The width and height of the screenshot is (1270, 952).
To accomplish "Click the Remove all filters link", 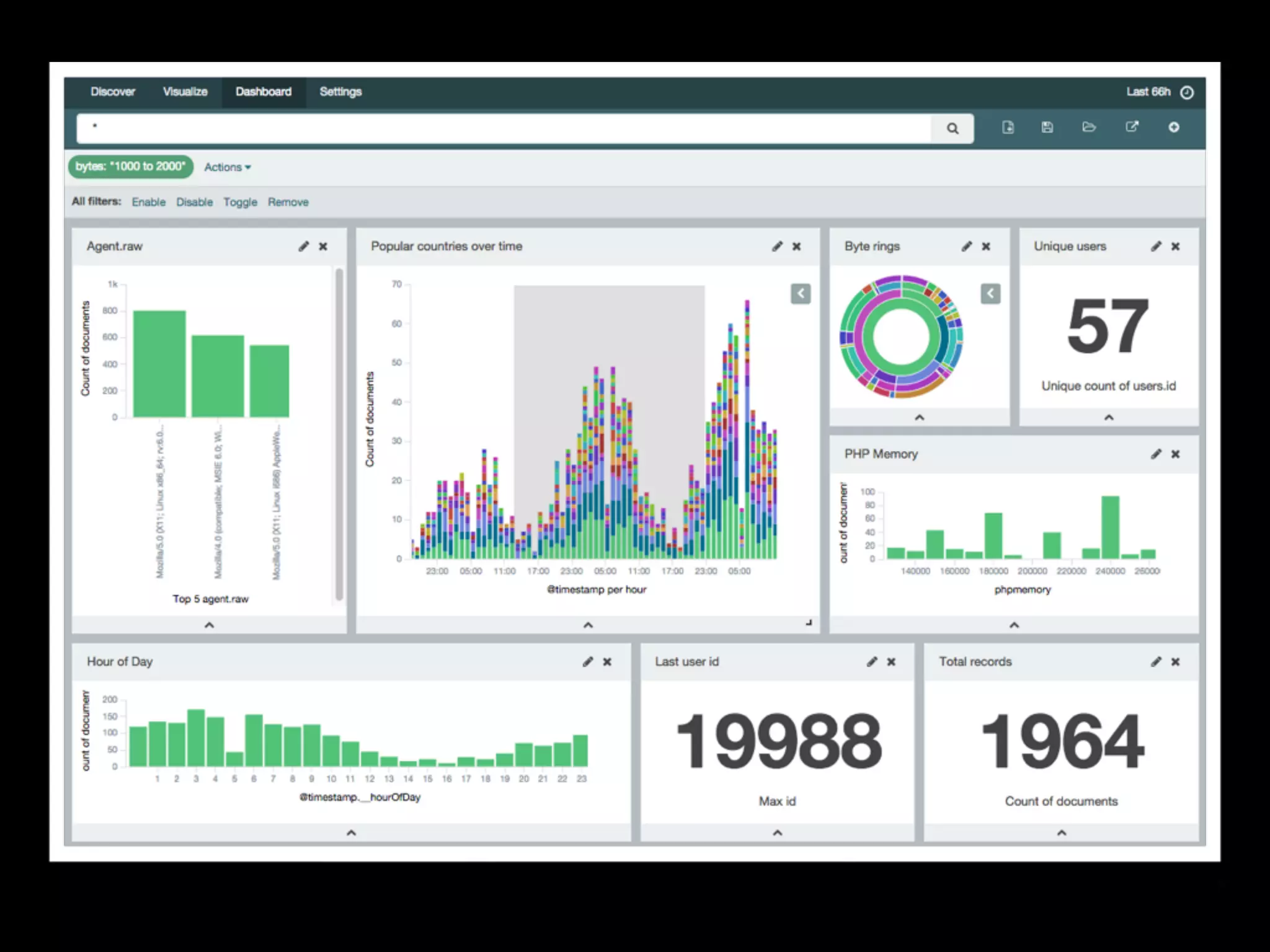I will 288,202.
